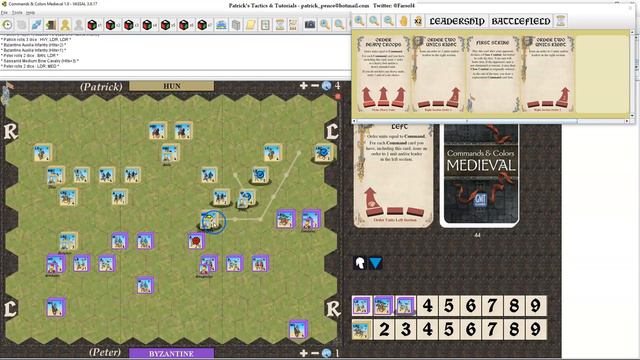Click the minus icon on the Byzantine banner bar
Viewport: 640px width, 360px height.
point(315,353)
